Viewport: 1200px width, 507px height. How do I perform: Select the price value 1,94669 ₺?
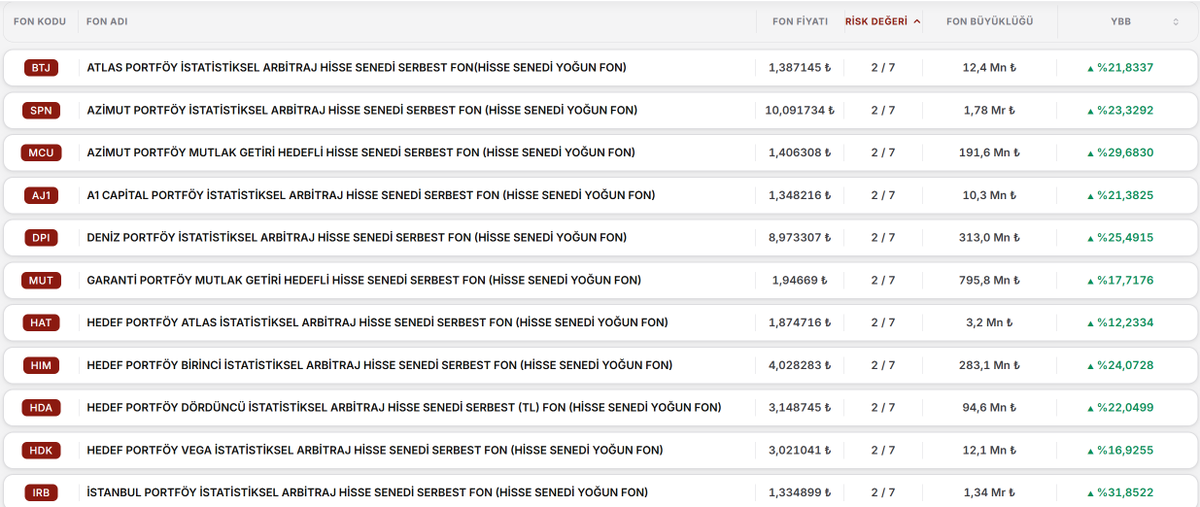[800, 280]
